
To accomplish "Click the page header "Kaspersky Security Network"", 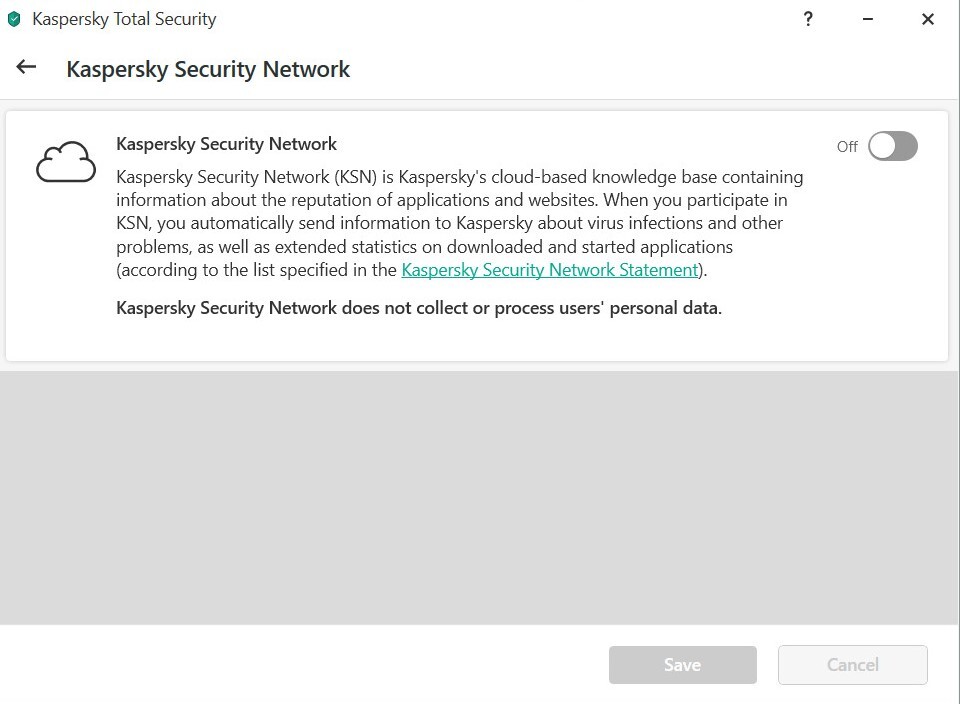I will click(208, 69).
